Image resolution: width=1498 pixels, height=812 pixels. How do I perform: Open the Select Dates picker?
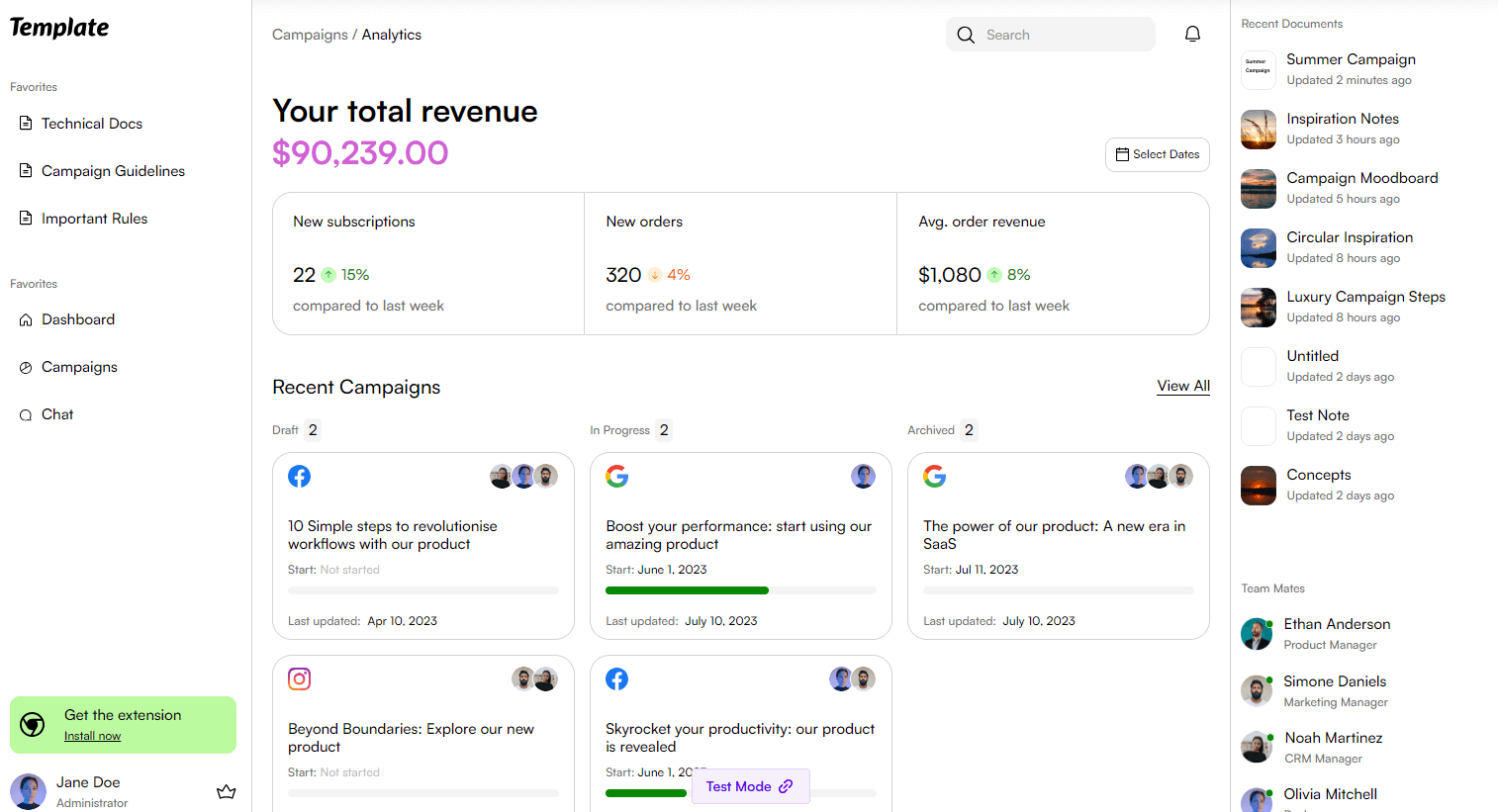click(x=1157, y=154)
